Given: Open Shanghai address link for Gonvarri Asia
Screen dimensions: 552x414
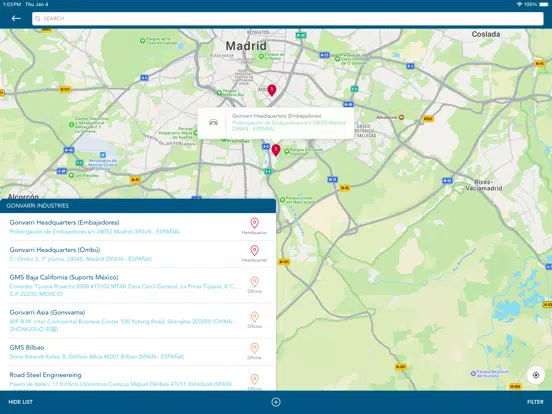Looking at the screenshot, I should [123, 325].
